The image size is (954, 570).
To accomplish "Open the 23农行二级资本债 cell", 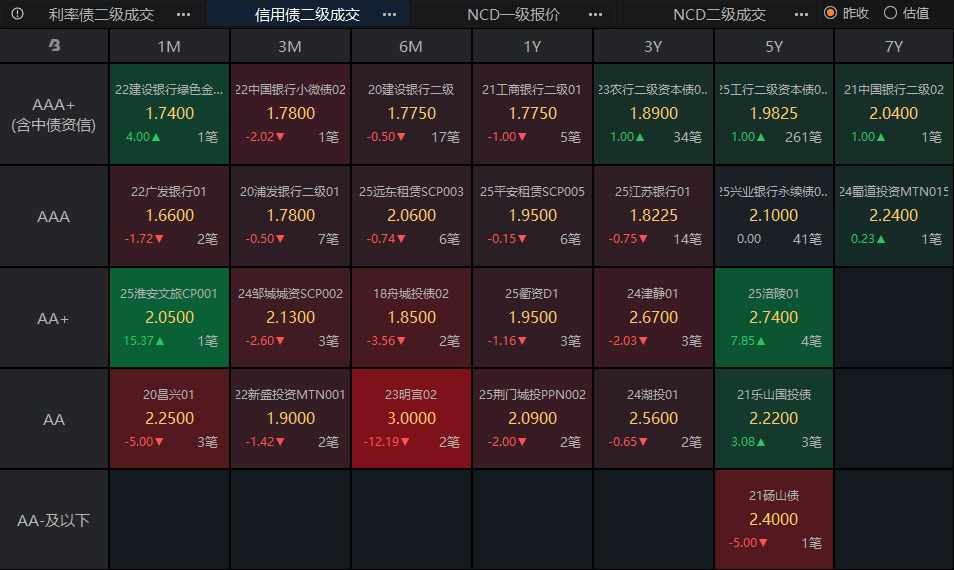I will [x=653, y=114].
